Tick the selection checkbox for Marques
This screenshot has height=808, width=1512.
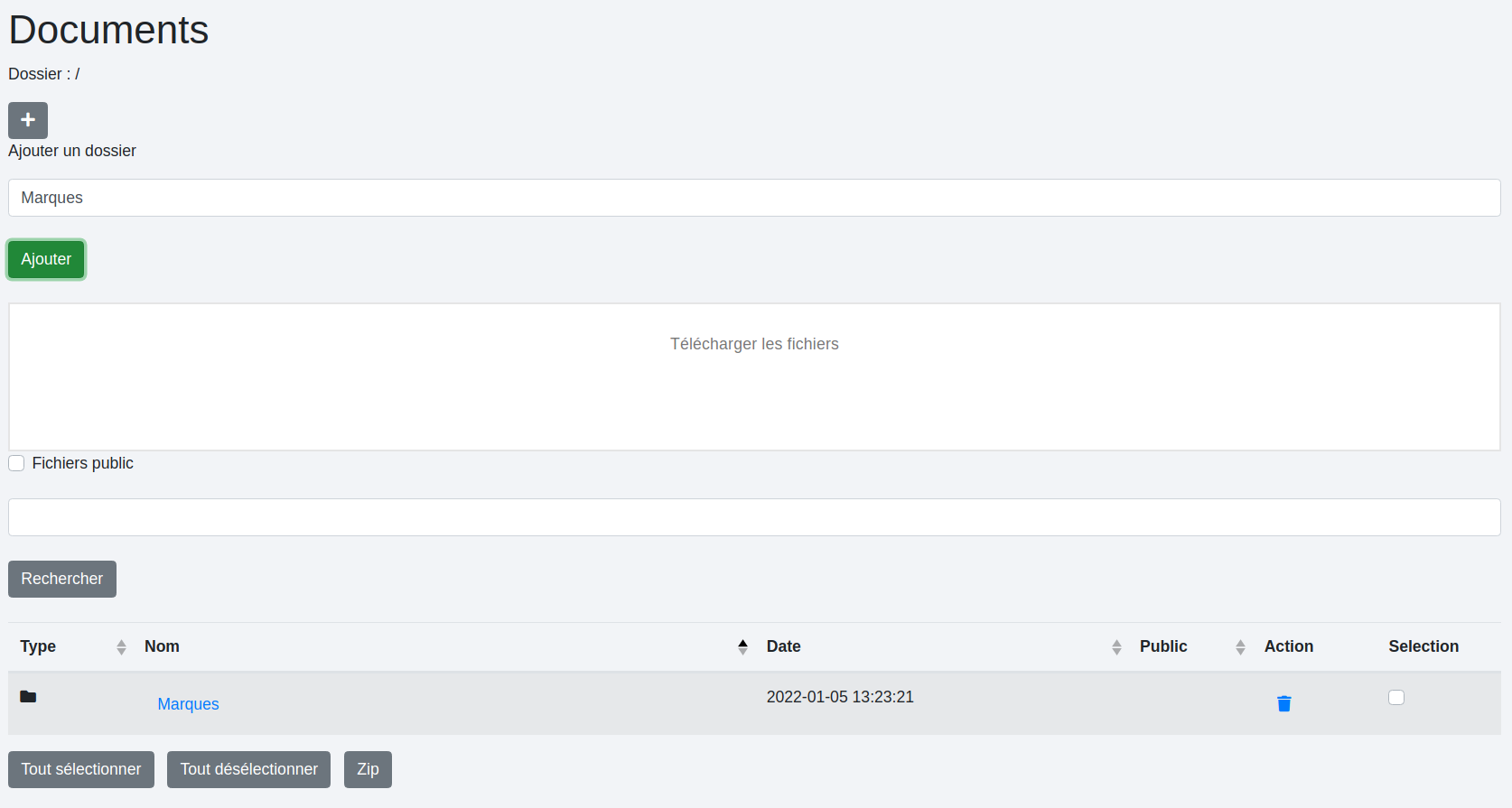pyautogui.click(x=1396, y=697)
